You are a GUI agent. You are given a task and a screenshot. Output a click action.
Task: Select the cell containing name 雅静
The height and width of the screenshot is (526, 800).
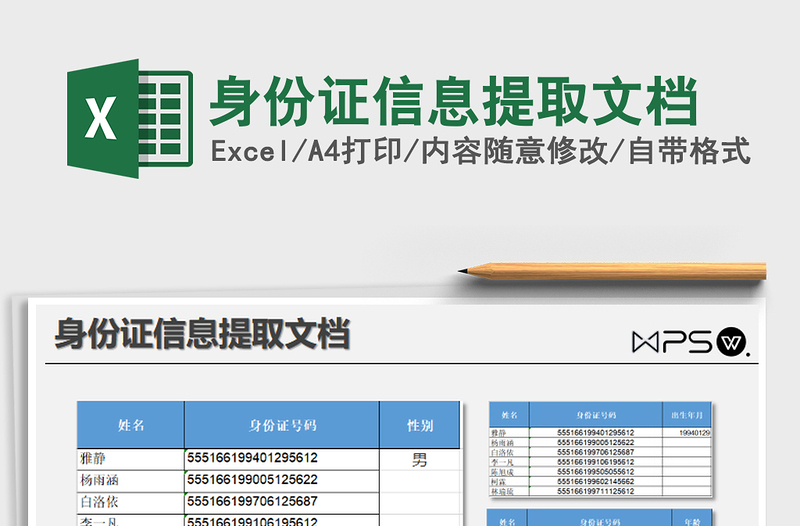tap(131, 459)
